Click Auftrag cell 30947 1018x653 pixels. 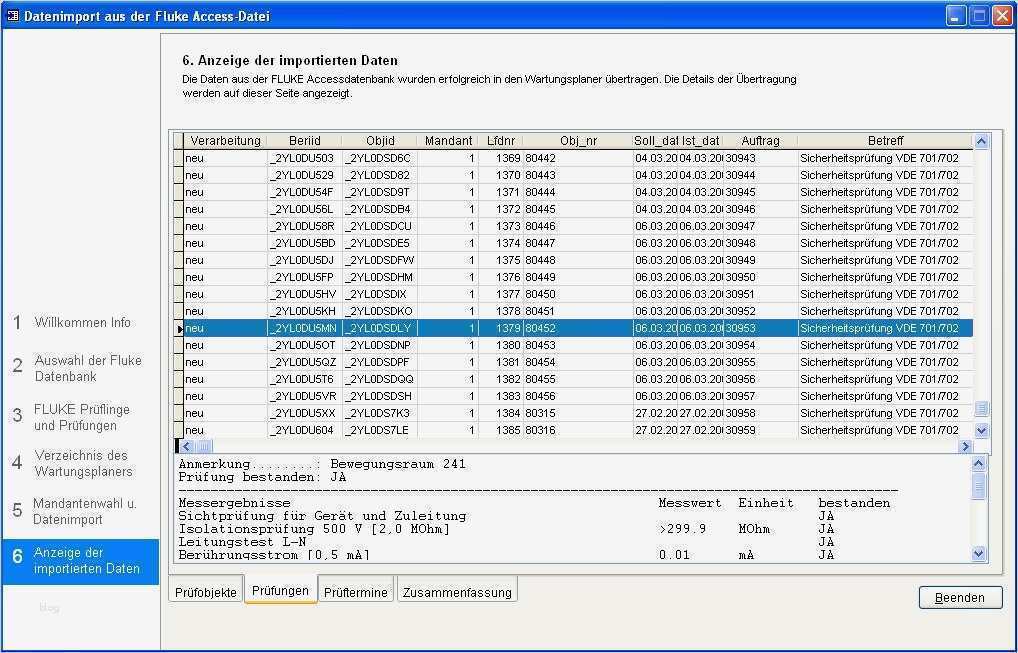(760, 227)
